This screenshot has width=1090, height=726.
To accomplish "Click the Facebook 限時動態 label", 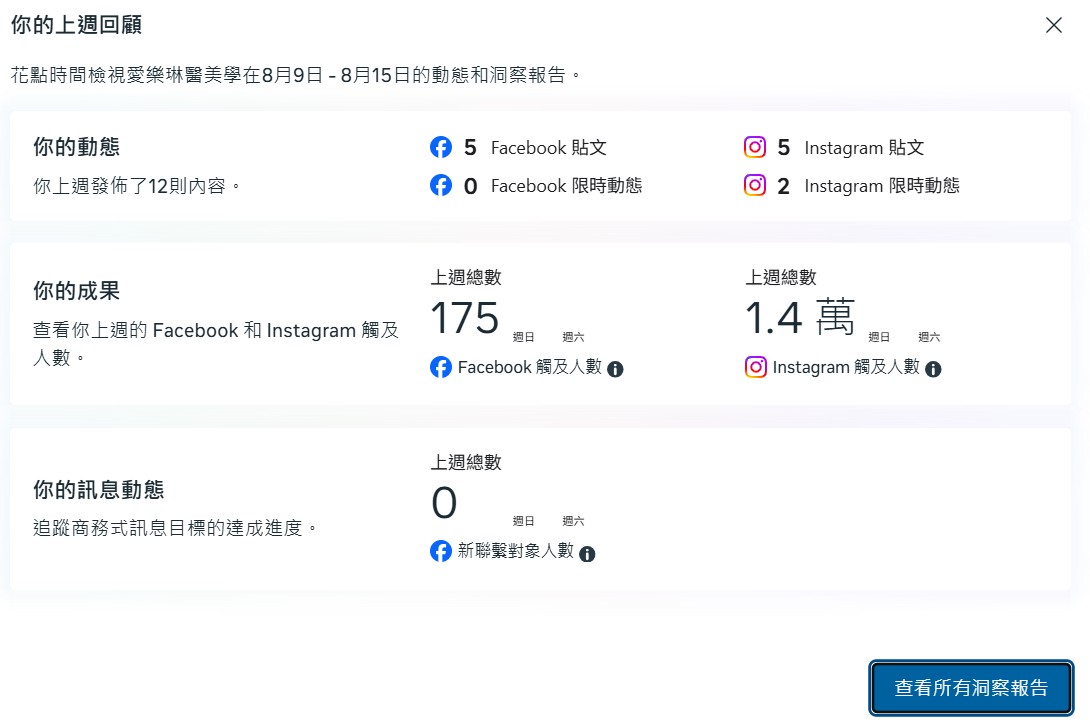I will (567, 186).
